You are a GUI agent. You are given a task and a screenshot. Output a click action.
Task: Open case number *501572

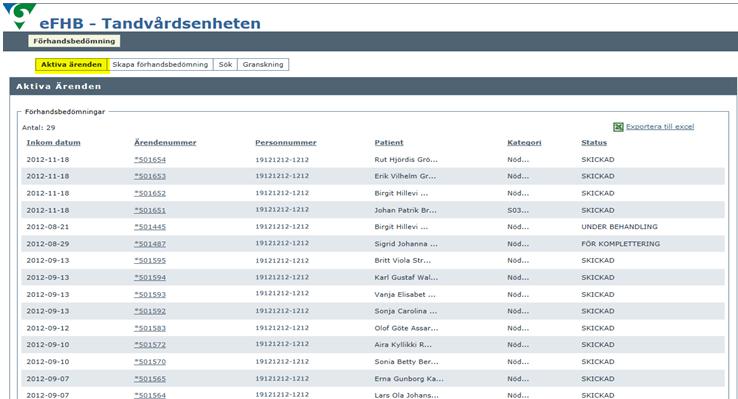[150, 344]
